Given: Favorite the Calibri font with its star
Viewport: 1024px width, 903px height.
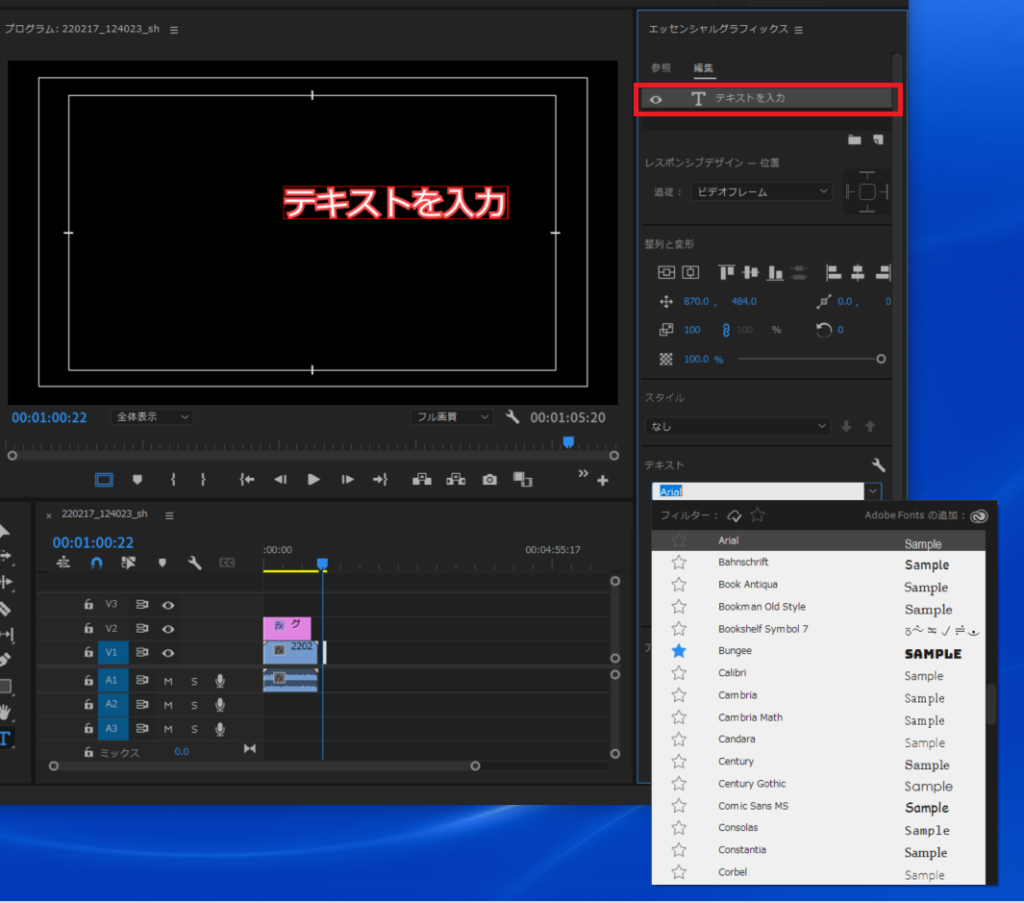Looking at the screenshot, I should point(679,673).
